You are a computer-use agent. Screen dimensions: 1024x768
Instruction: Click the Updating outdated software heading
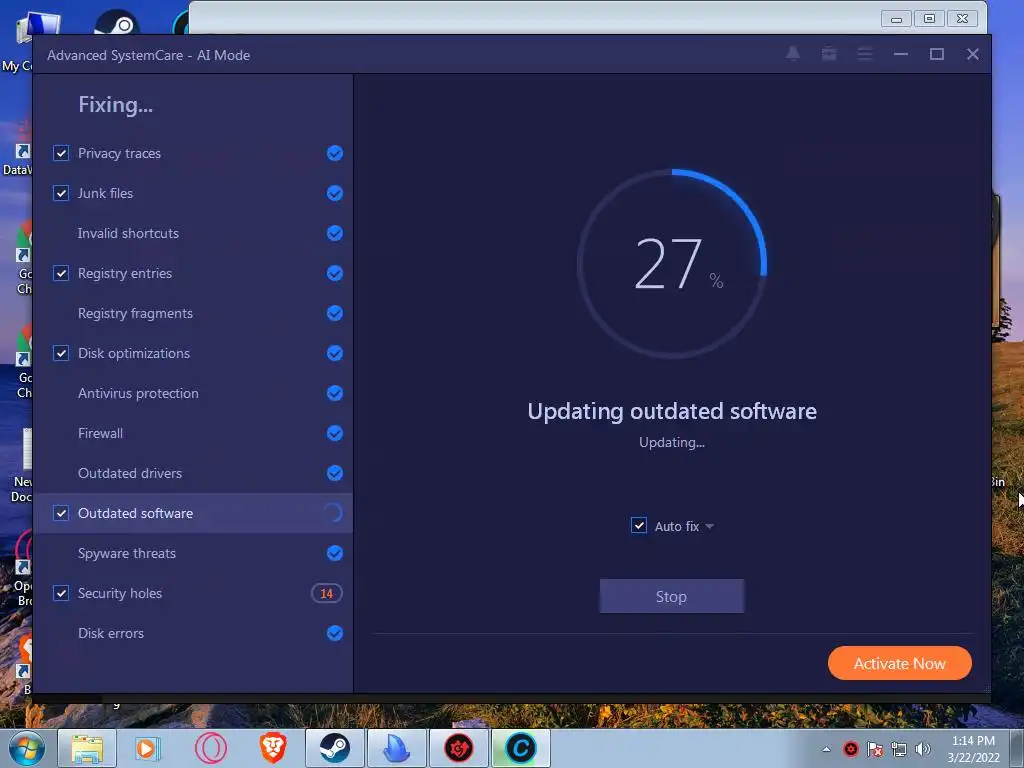pos(672,411)
